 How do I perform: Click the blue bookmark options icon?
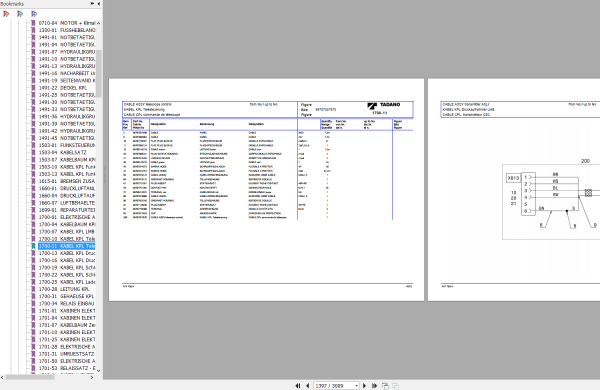point(34,14)
